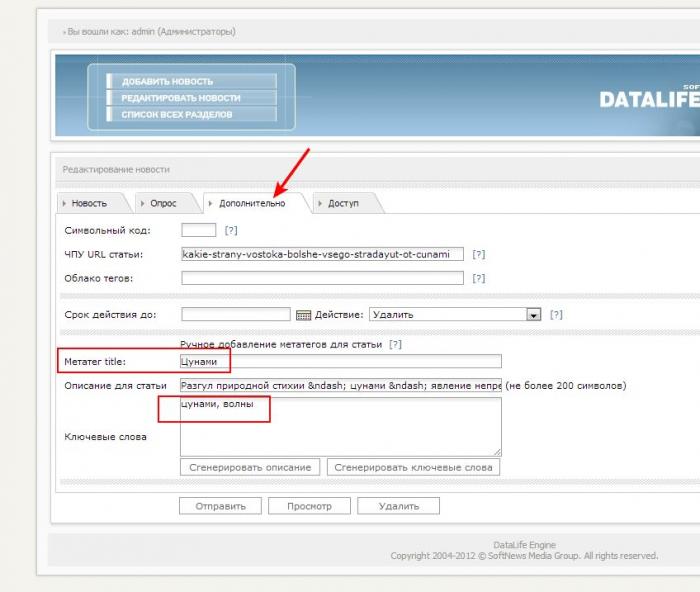700x592 pixels.
Task: Click Сгенерировать описание button
Action: pos(250,467)
